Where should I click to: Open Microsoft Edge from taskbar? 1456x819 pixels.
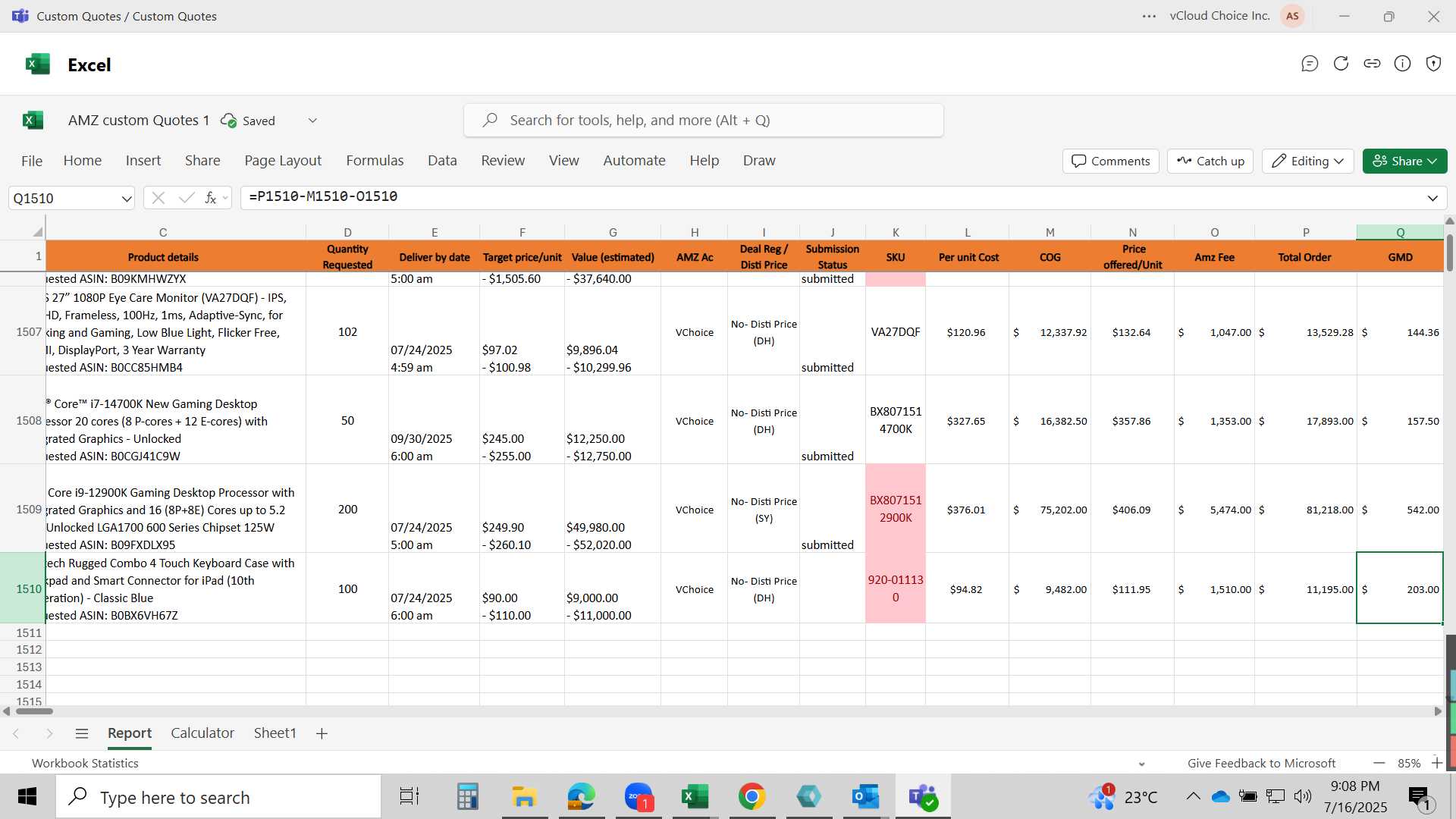(x=582, y=797)
